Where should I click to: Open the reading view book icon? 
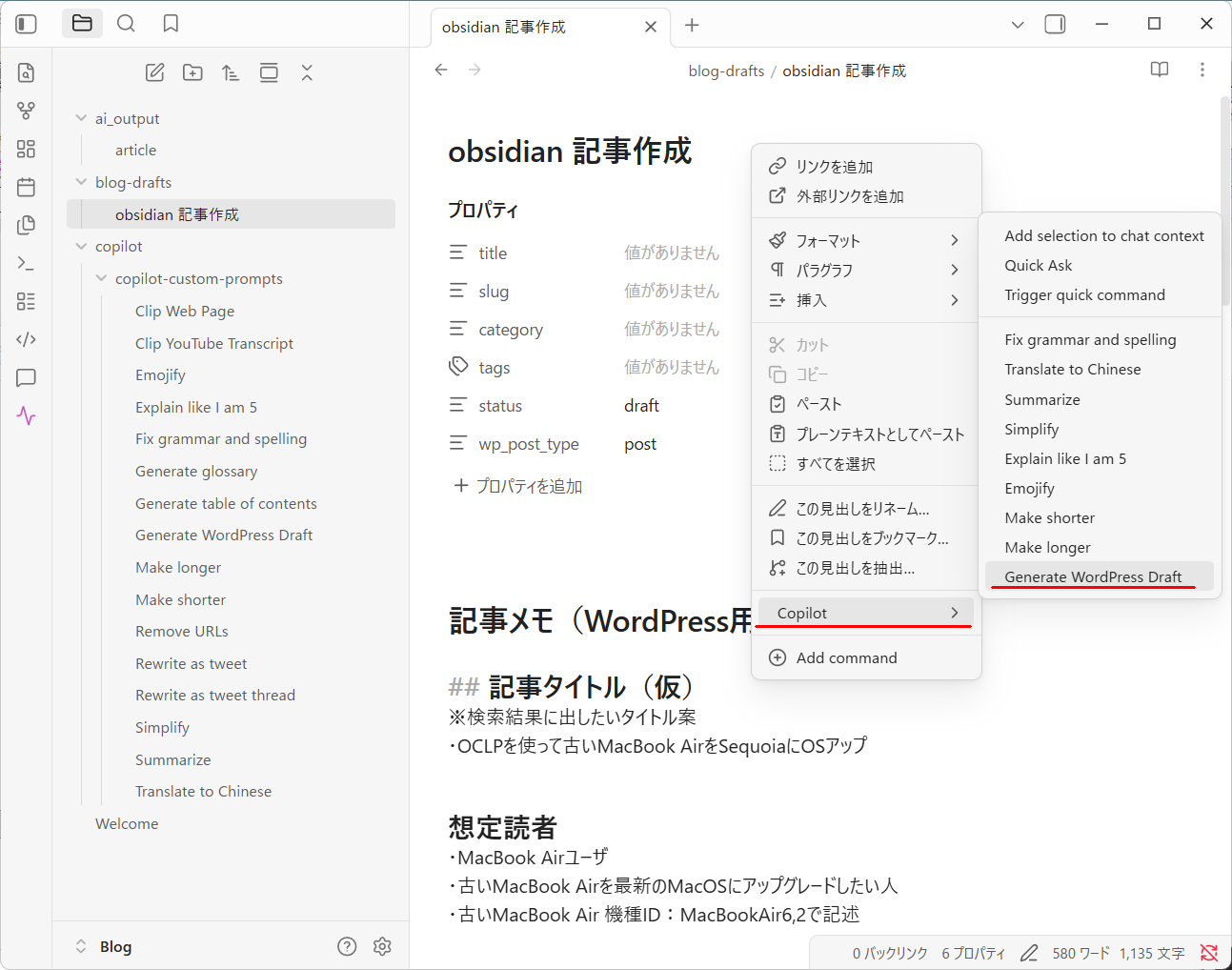point(1159,70)
